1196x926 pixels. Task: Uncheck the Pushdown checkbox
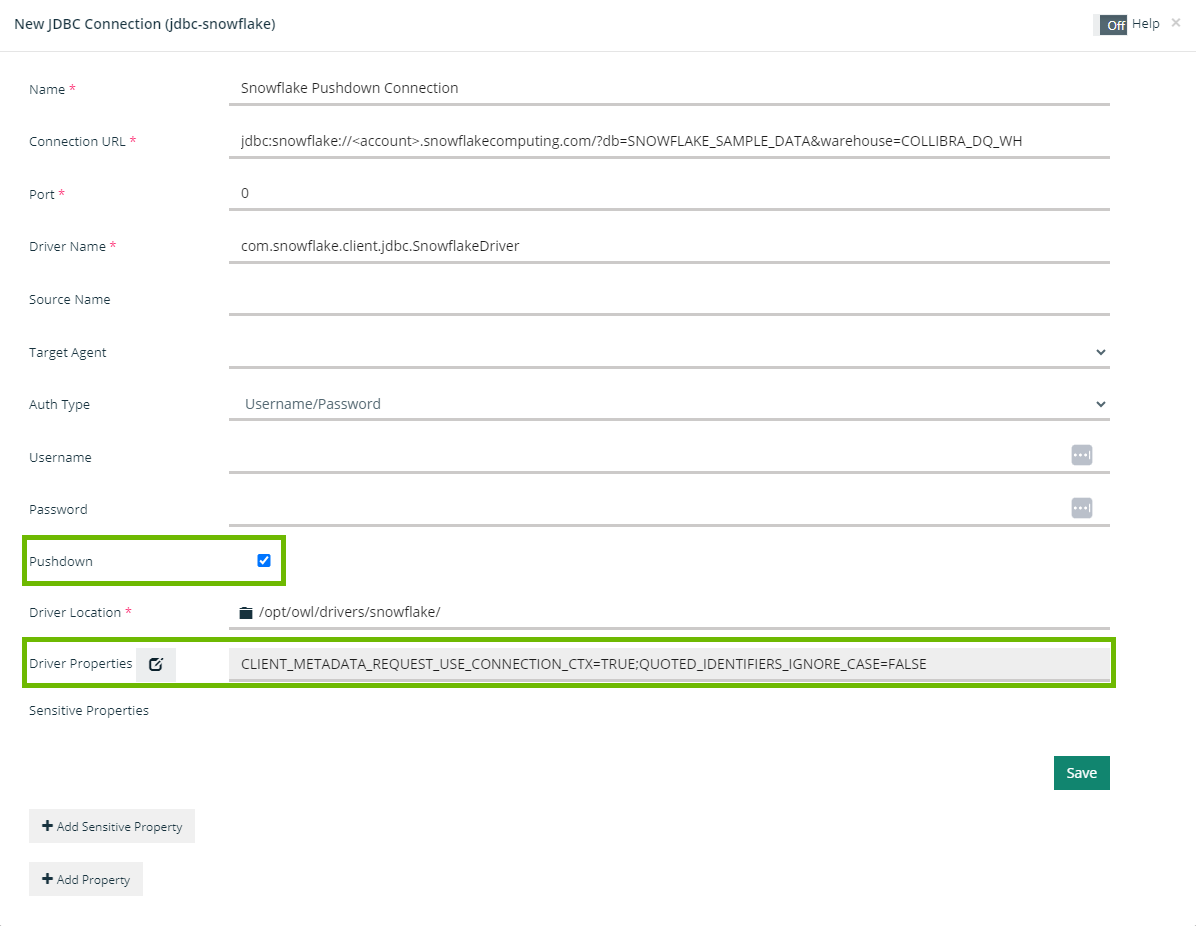(264, 561)
